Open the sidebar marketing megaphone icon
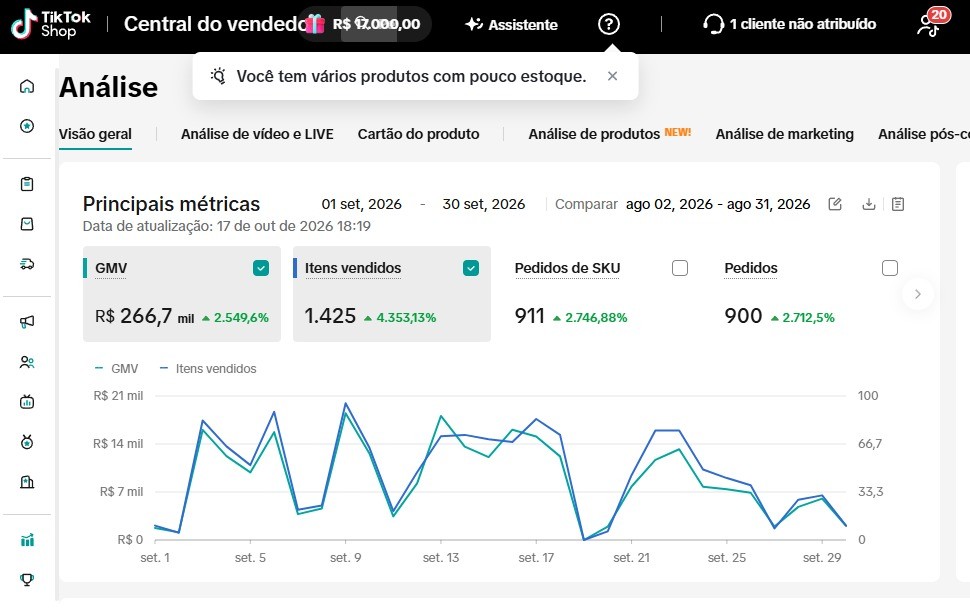Viewport: 970px width, 612px height. tap(27, 322)
